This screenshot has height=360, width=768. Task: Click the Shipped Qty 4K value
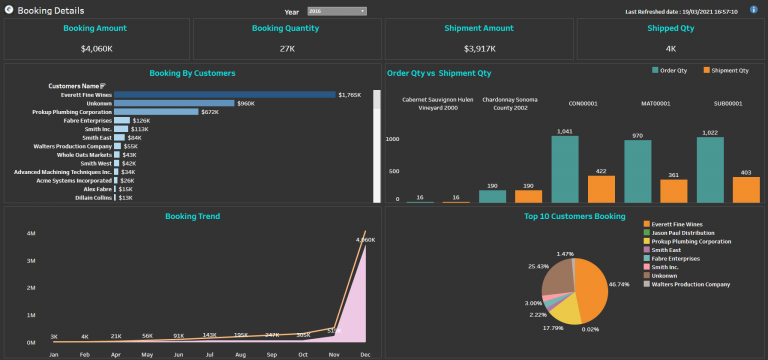tap(671, 49)
